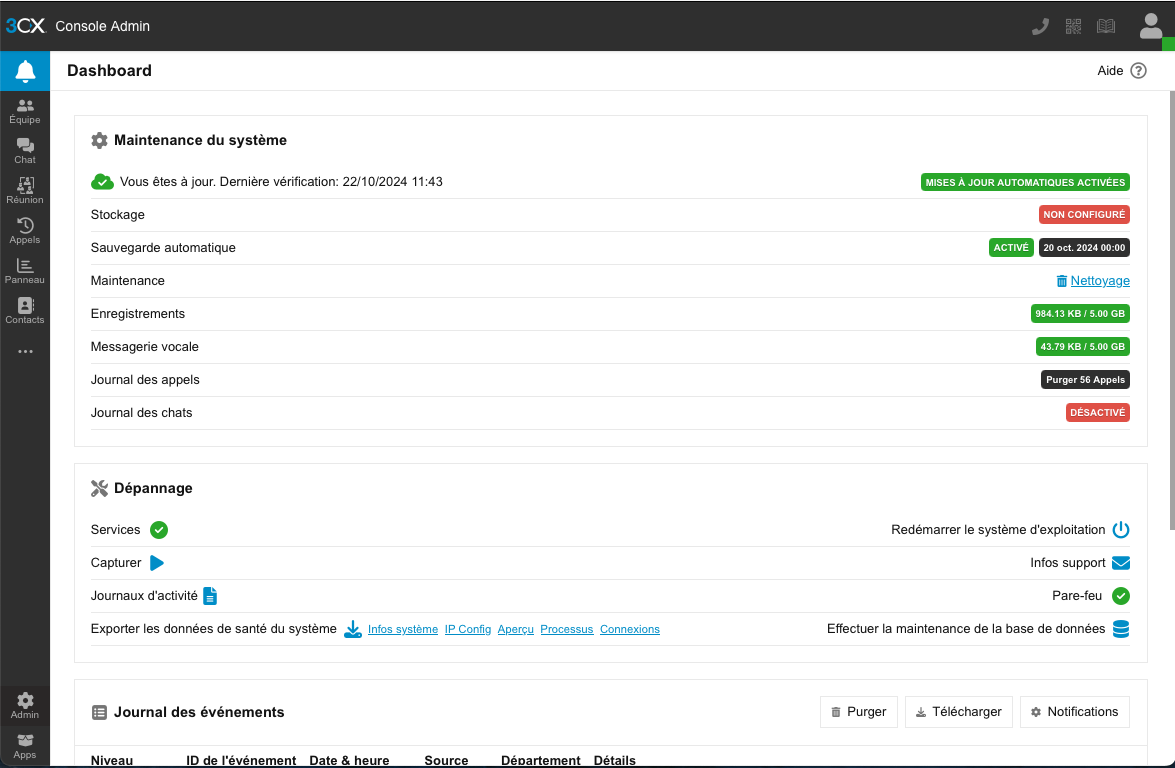Open the Infos système link
1175x768 pixels.
(x=403, y=630)
